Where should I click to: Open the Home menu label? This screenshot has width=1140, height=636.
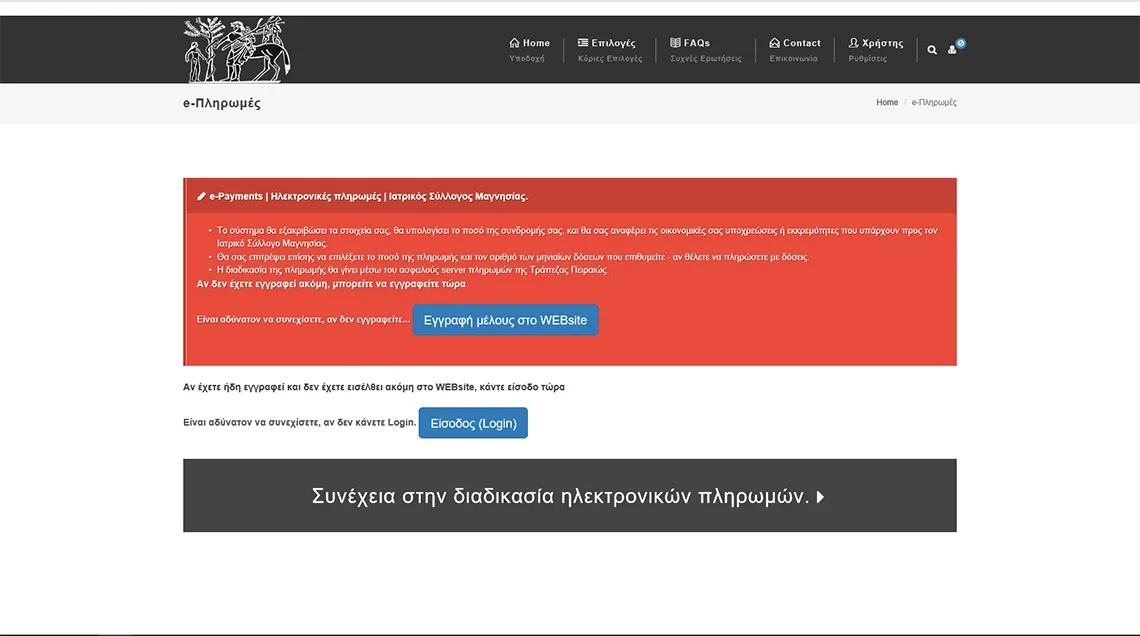[x=536, y=43]
